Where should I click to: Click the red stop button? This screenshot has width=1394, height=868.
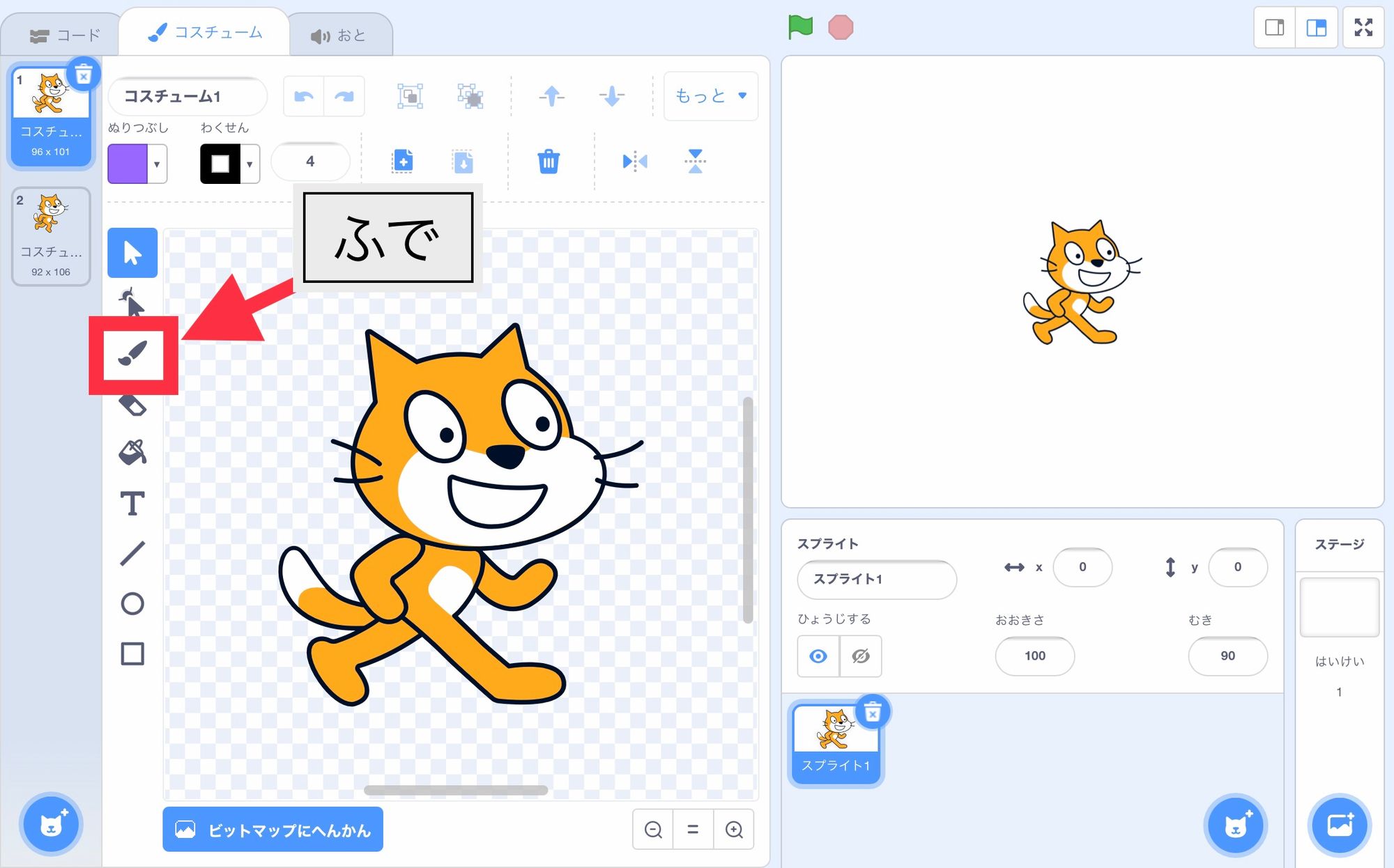pos(841,27)
